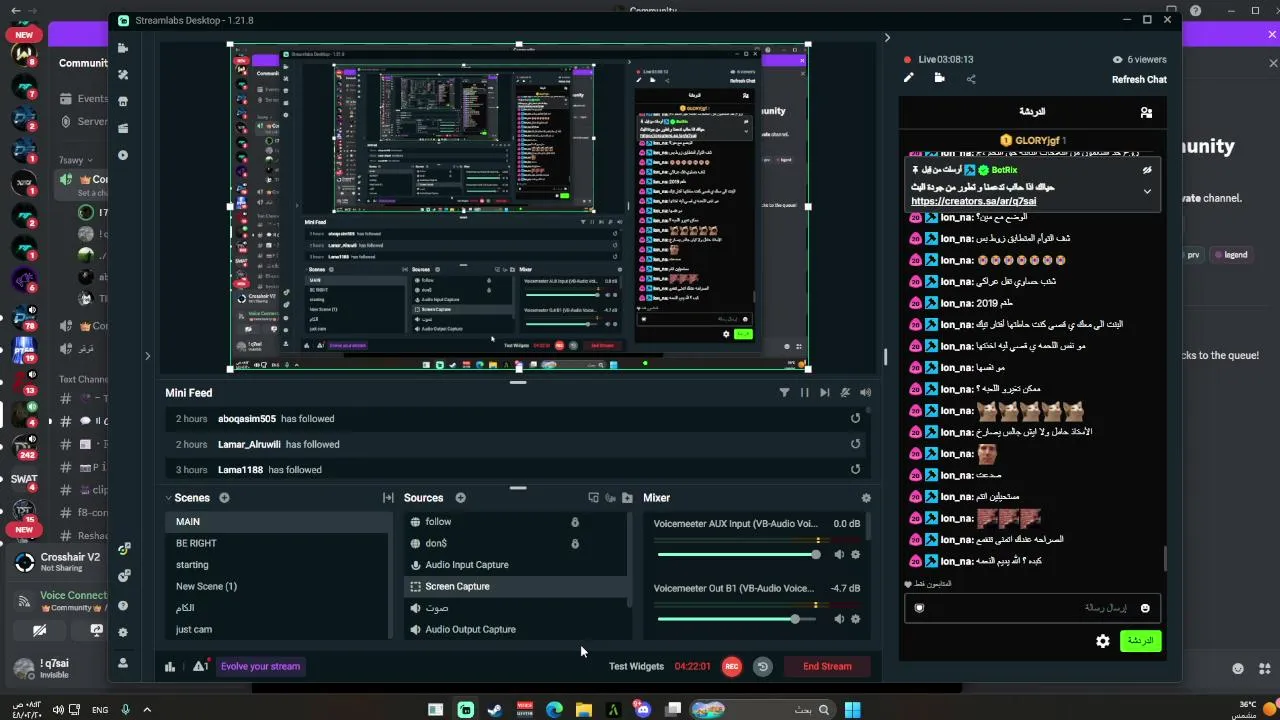This screenshot has height=720, width=1280.
Task: Expand the left panel arrow beside preview
Action: [147, 356]
